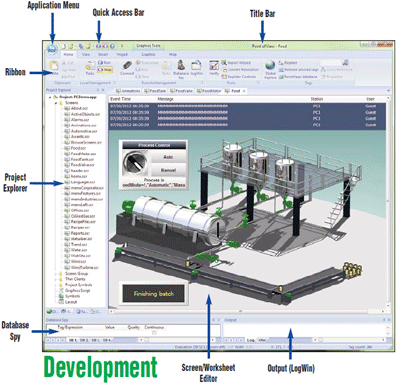Screen dimensions: 400x385
Task: Collapse the Project root node in Project Explorer
Action: [50, 97]
